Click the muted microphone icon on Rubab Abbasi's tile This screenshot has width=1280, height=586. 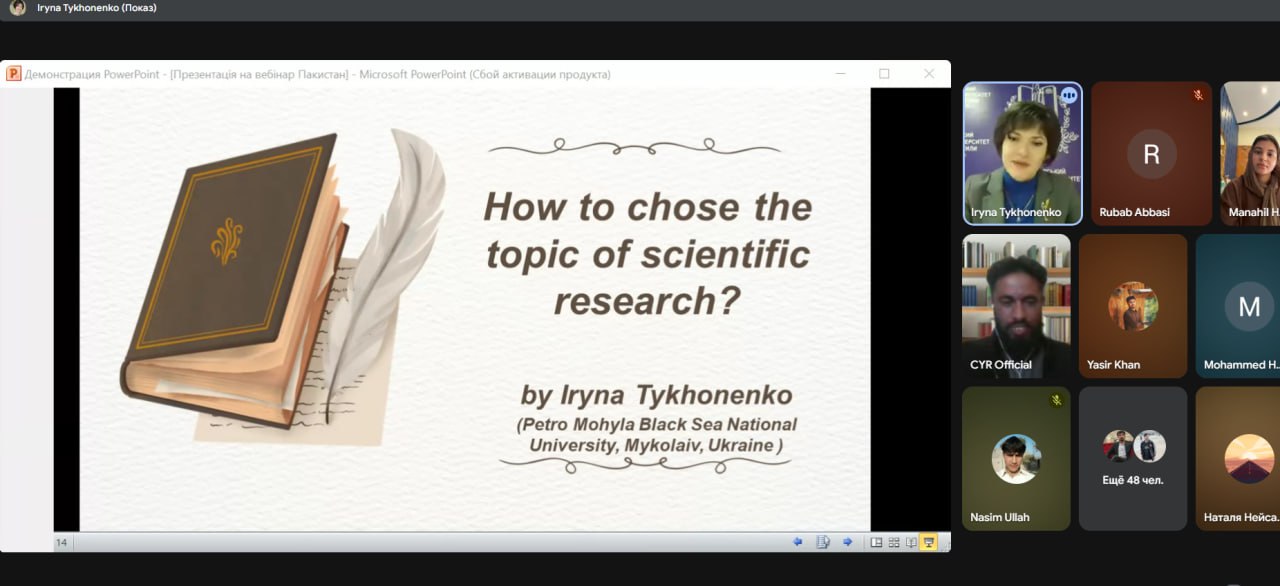[x=1198, y=95]
